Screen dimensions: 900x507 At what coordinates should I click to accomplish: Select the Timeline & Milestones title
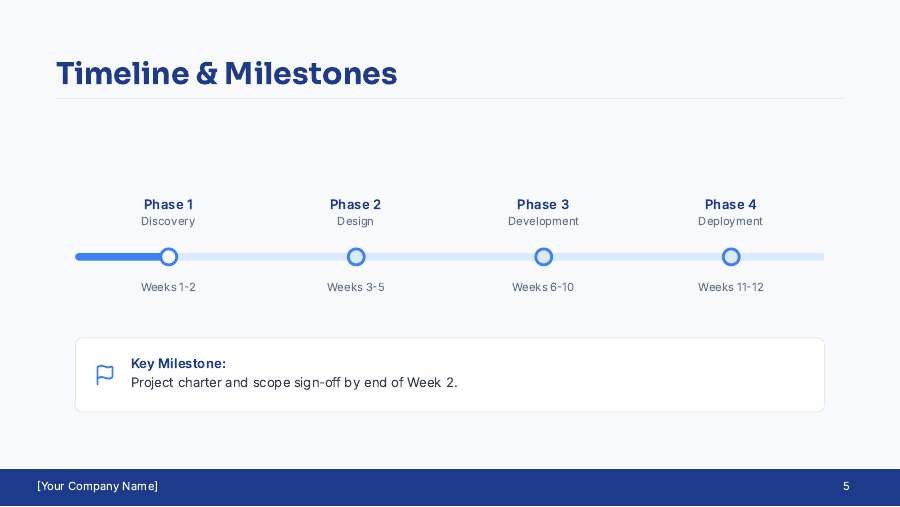pyautogui.click(x=226, y=74)
